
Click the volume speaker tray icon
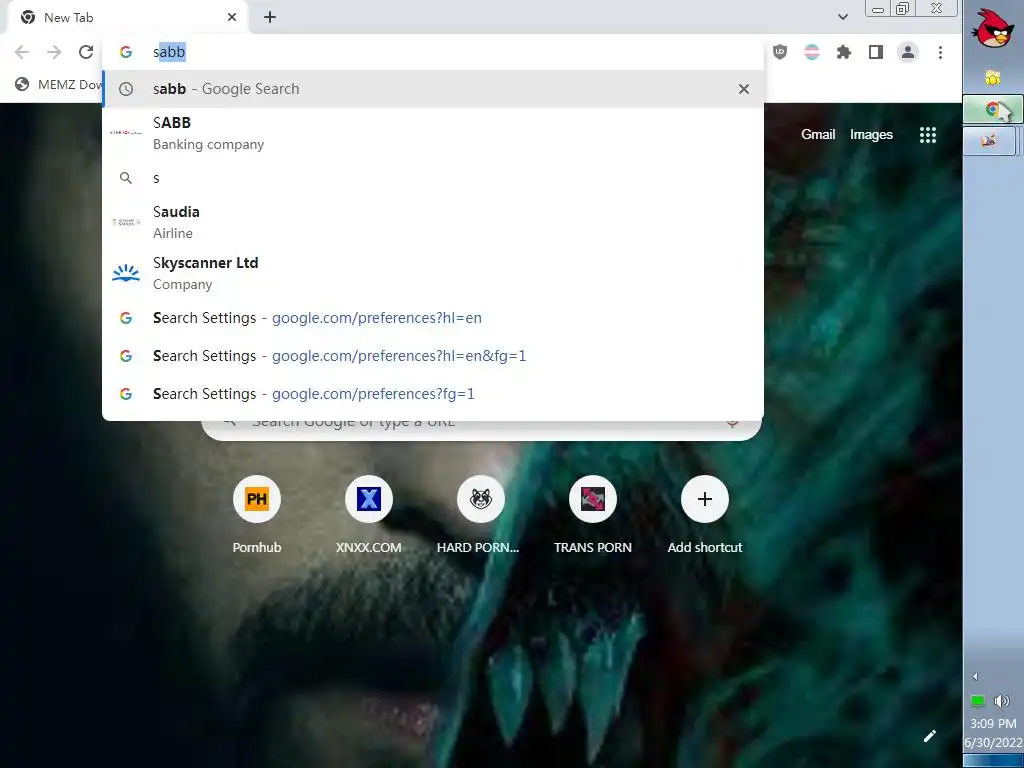point(1002,701)
